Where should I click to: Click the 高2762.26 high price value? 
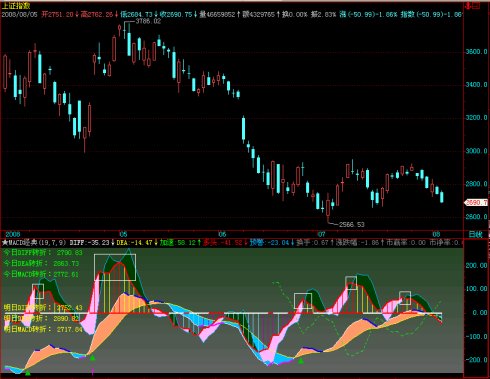pos(97,14)
